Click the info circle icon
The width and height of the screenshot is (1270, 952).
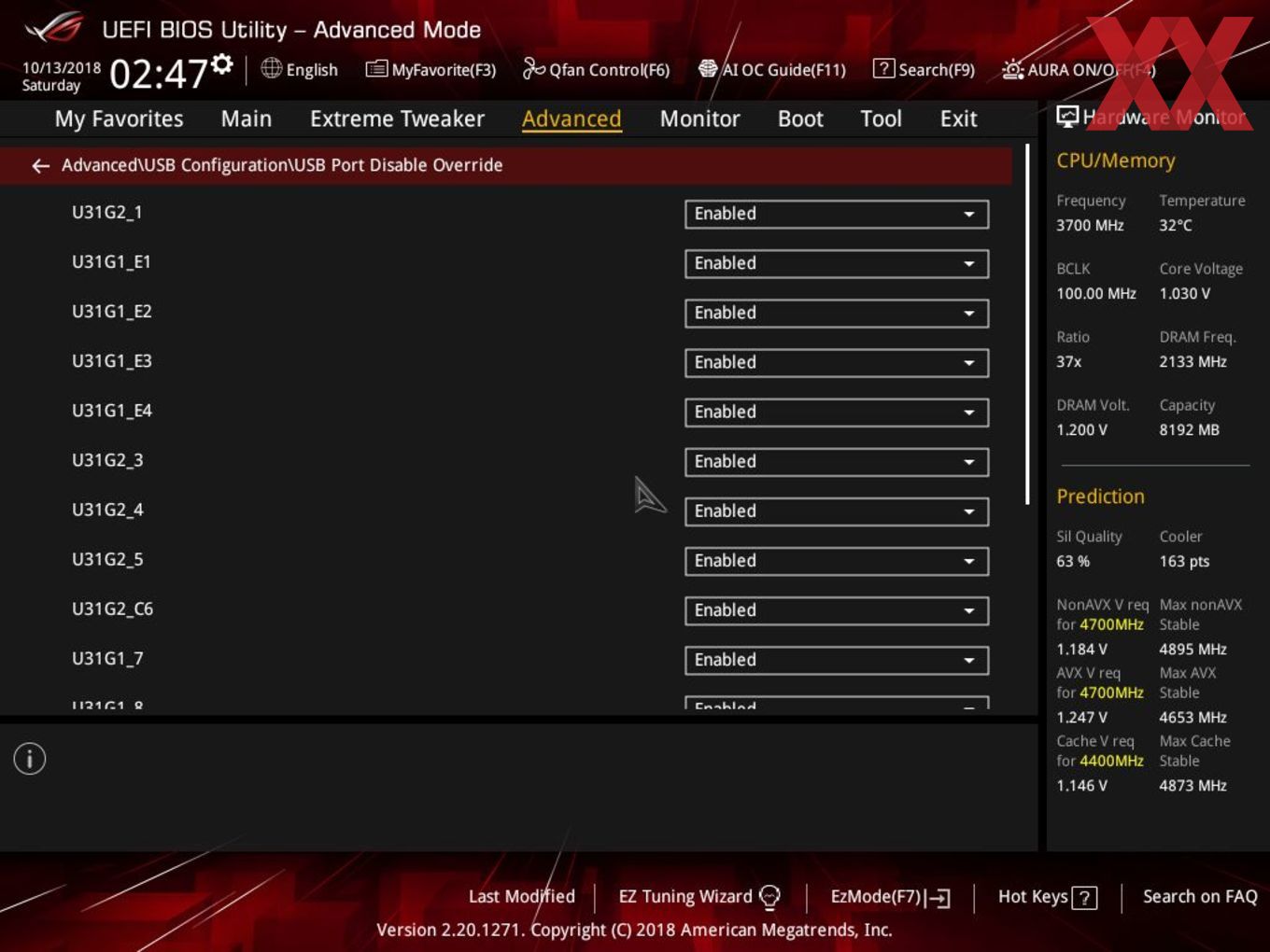pyautogui.click(x=30, y=759)
